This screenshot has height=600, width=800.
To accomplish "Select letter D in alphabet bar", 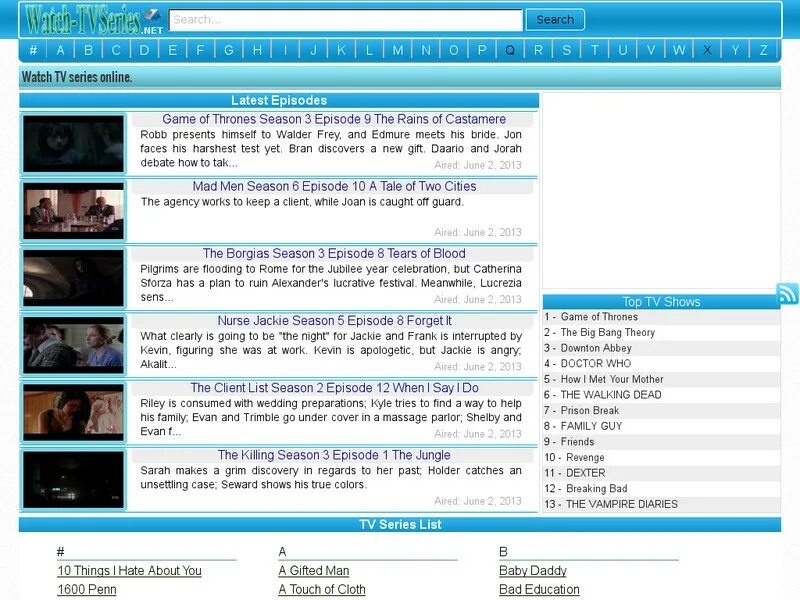I will tap(144, 50).
